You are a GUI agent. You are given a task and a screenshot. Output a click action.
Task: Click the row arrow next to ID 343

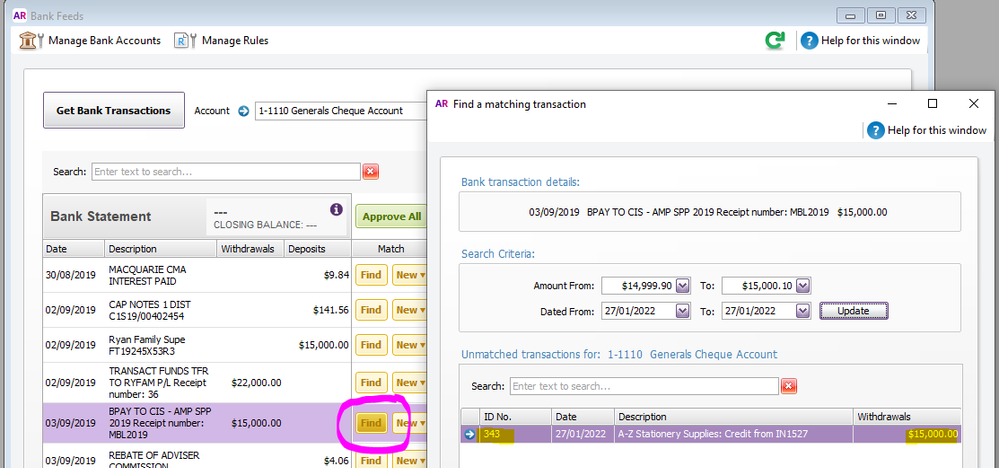pyautogui.click(x=469, y=434)
